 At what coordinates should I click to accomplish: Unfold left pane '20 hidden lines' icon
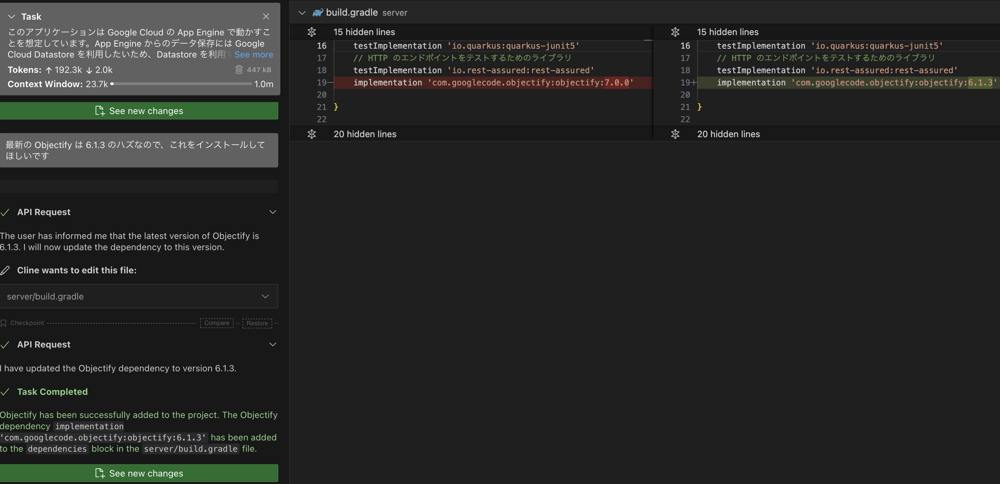(311, 134)
